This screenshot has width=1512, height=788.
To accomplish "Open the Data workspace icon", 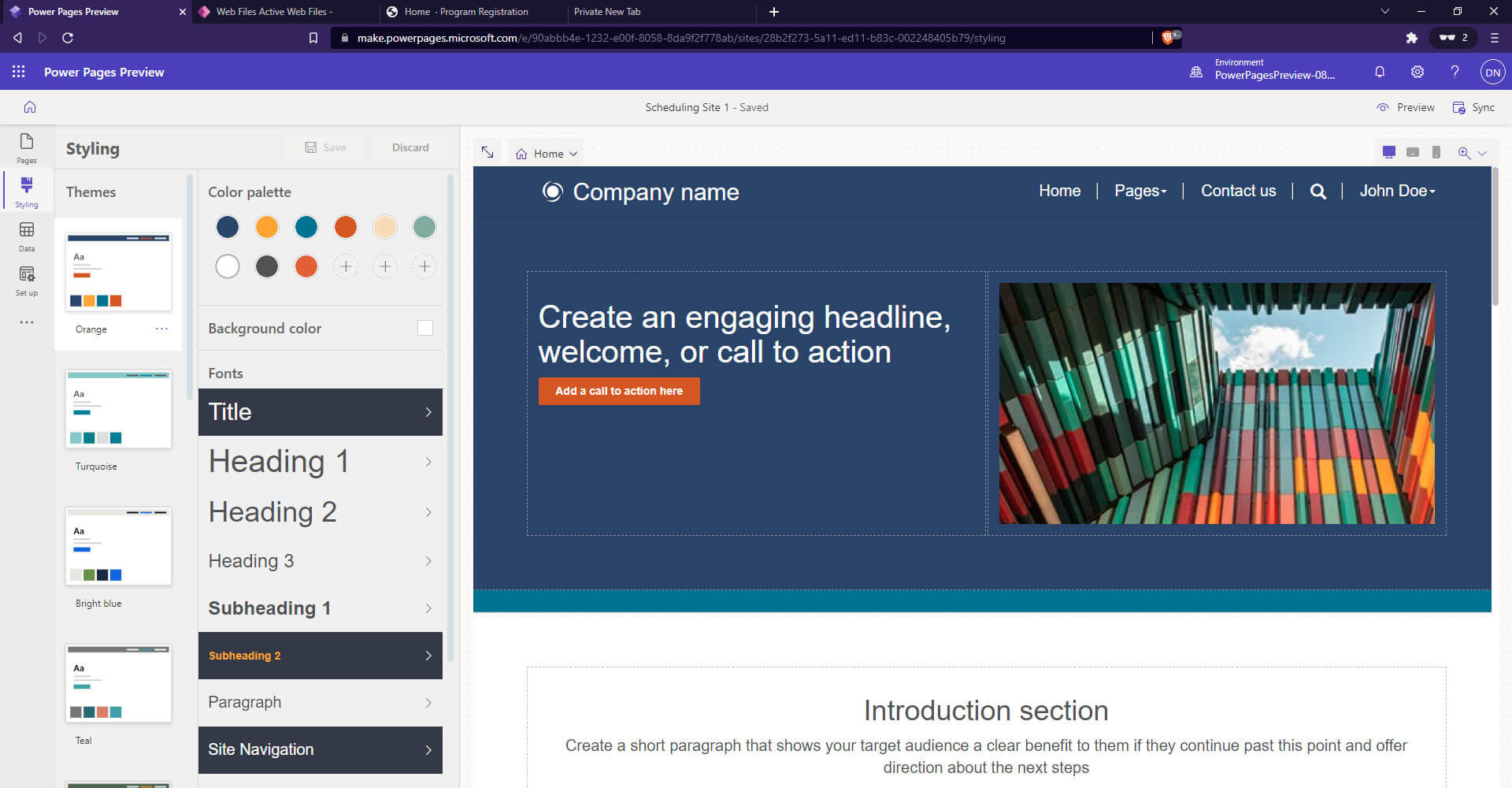I will coord(26,235).
